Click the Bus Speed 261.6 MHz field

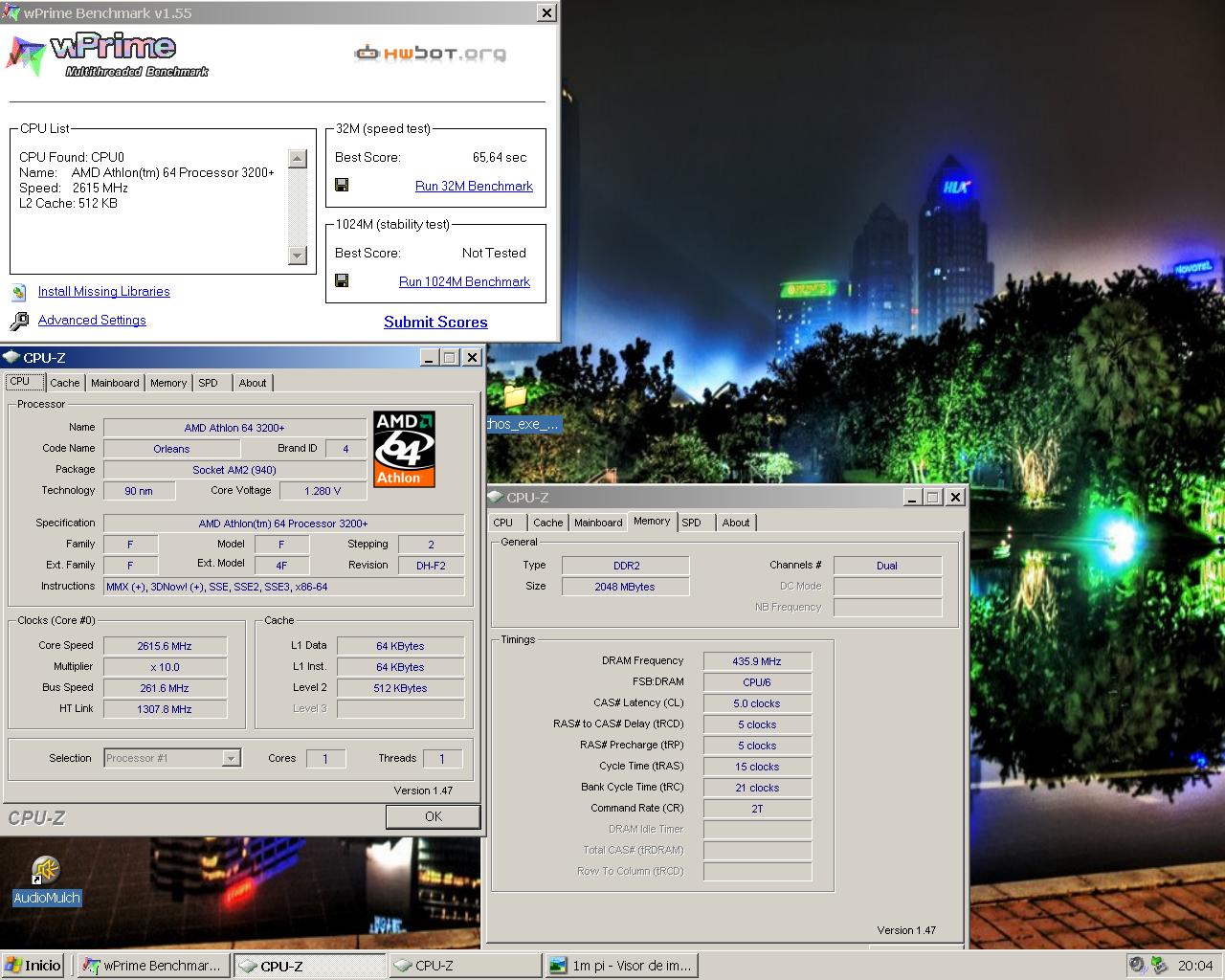(165, 688)
